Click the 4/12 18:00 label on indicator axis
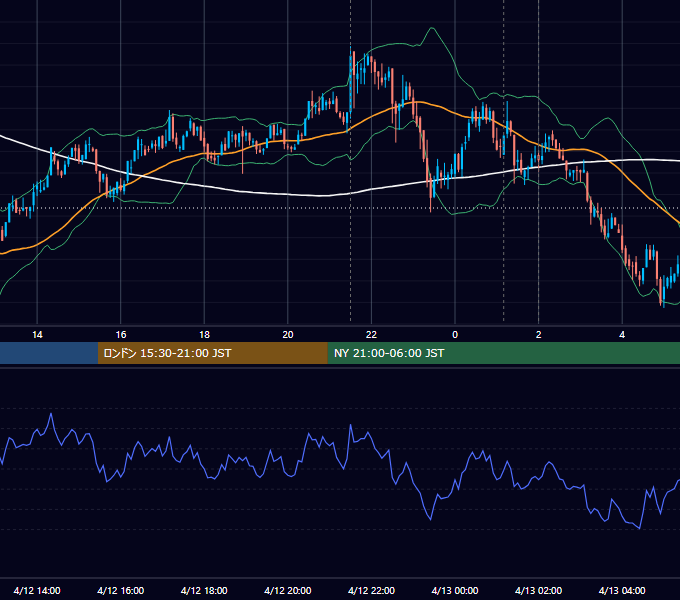This screenshot has height=600, width=680. 204,590
